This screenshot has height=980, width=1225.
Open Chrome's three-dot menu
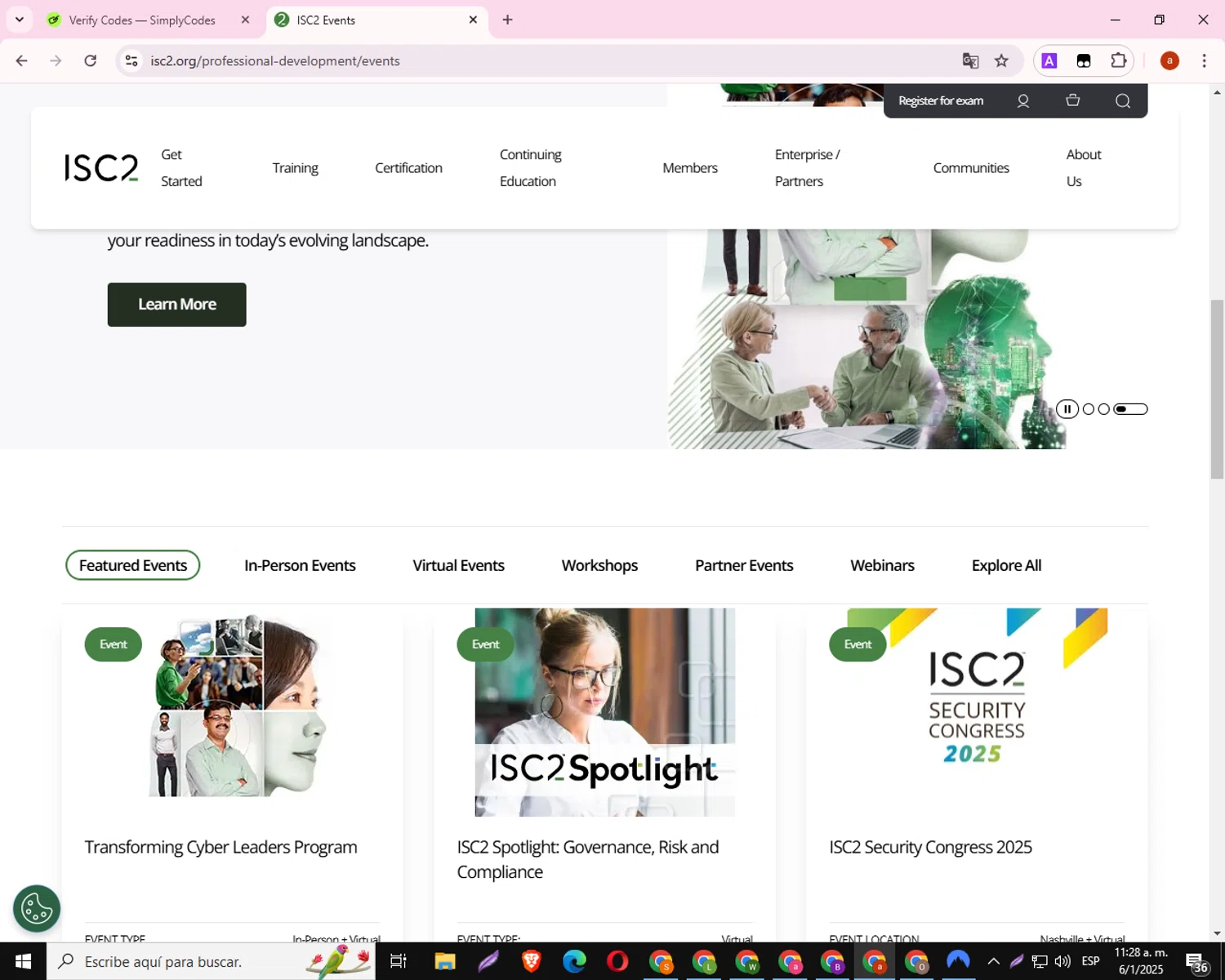click(1204, 60)
